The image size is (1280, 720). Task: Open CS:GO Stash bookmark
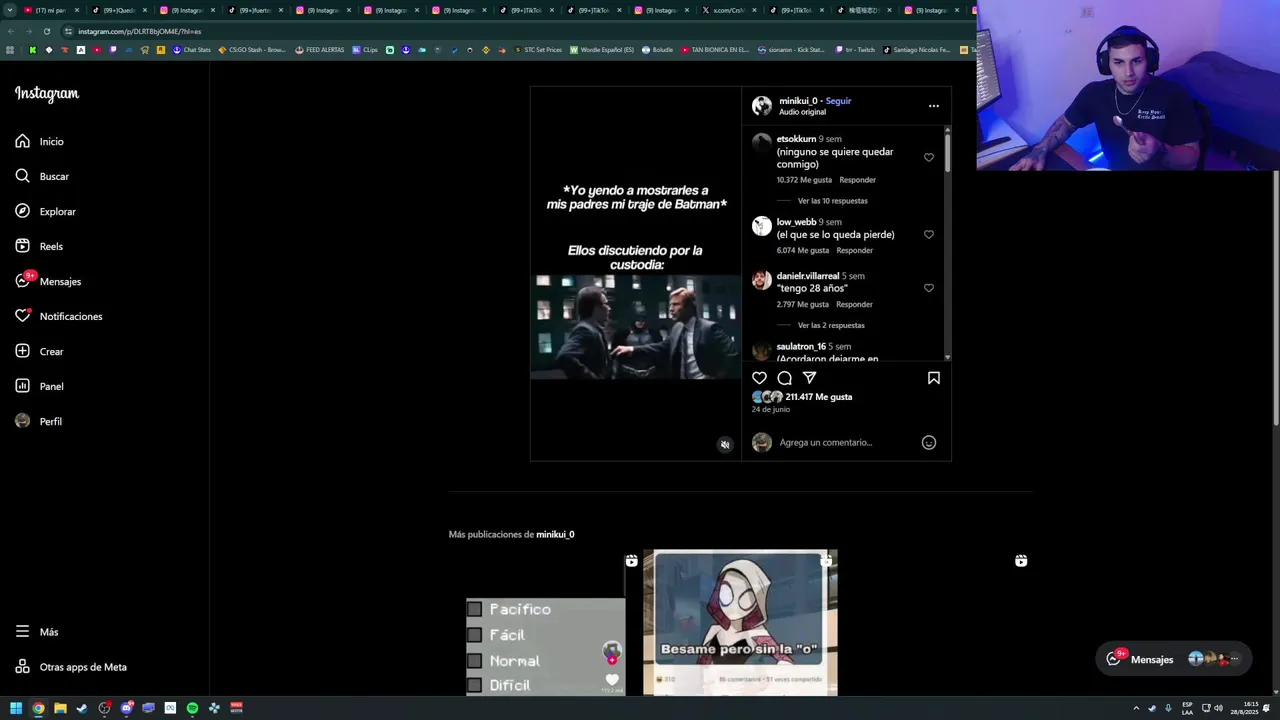coord(252,50)
